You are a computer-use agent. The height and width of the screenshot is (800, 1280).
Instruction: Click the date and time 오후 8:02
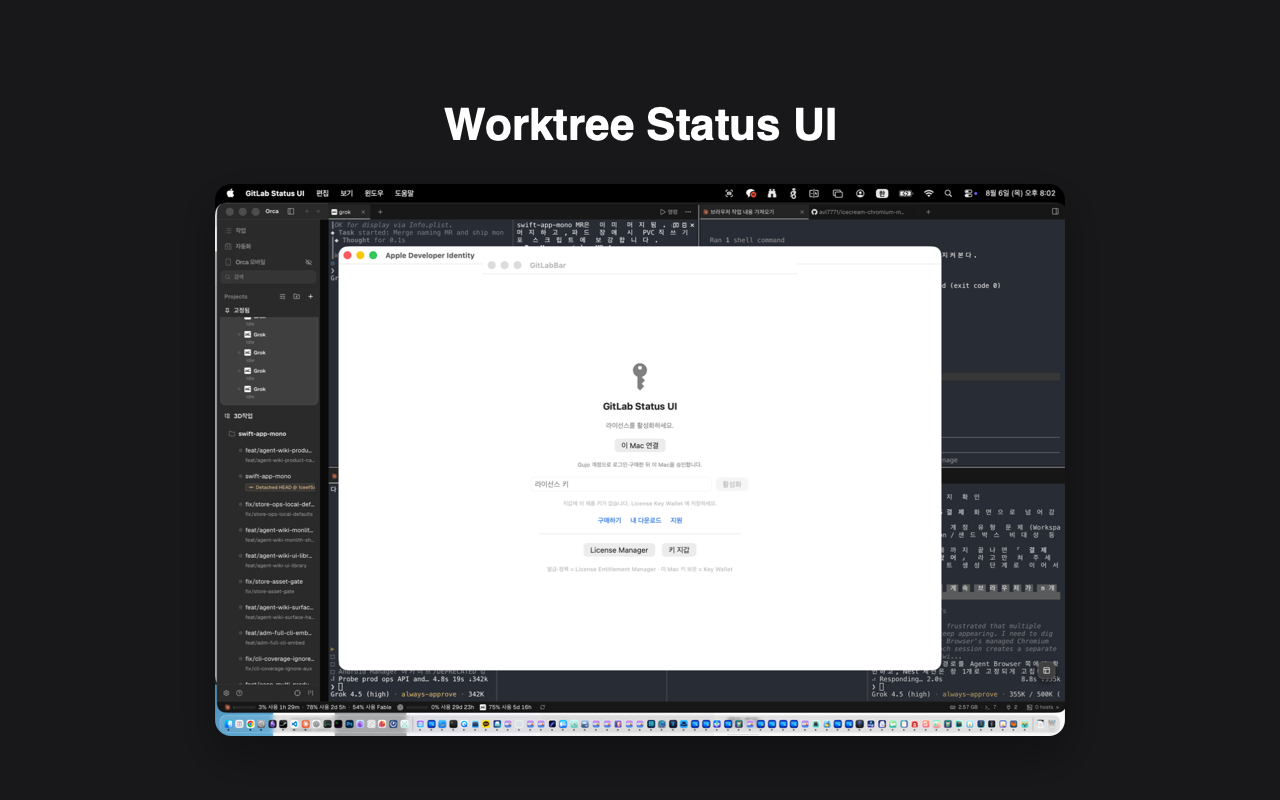coord(1020,193)
